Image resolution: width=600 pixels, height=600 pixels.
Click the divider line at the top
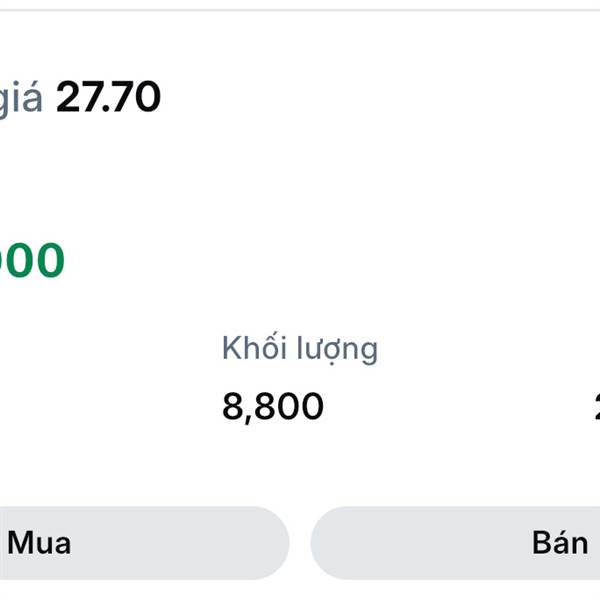tap(300, 10)
